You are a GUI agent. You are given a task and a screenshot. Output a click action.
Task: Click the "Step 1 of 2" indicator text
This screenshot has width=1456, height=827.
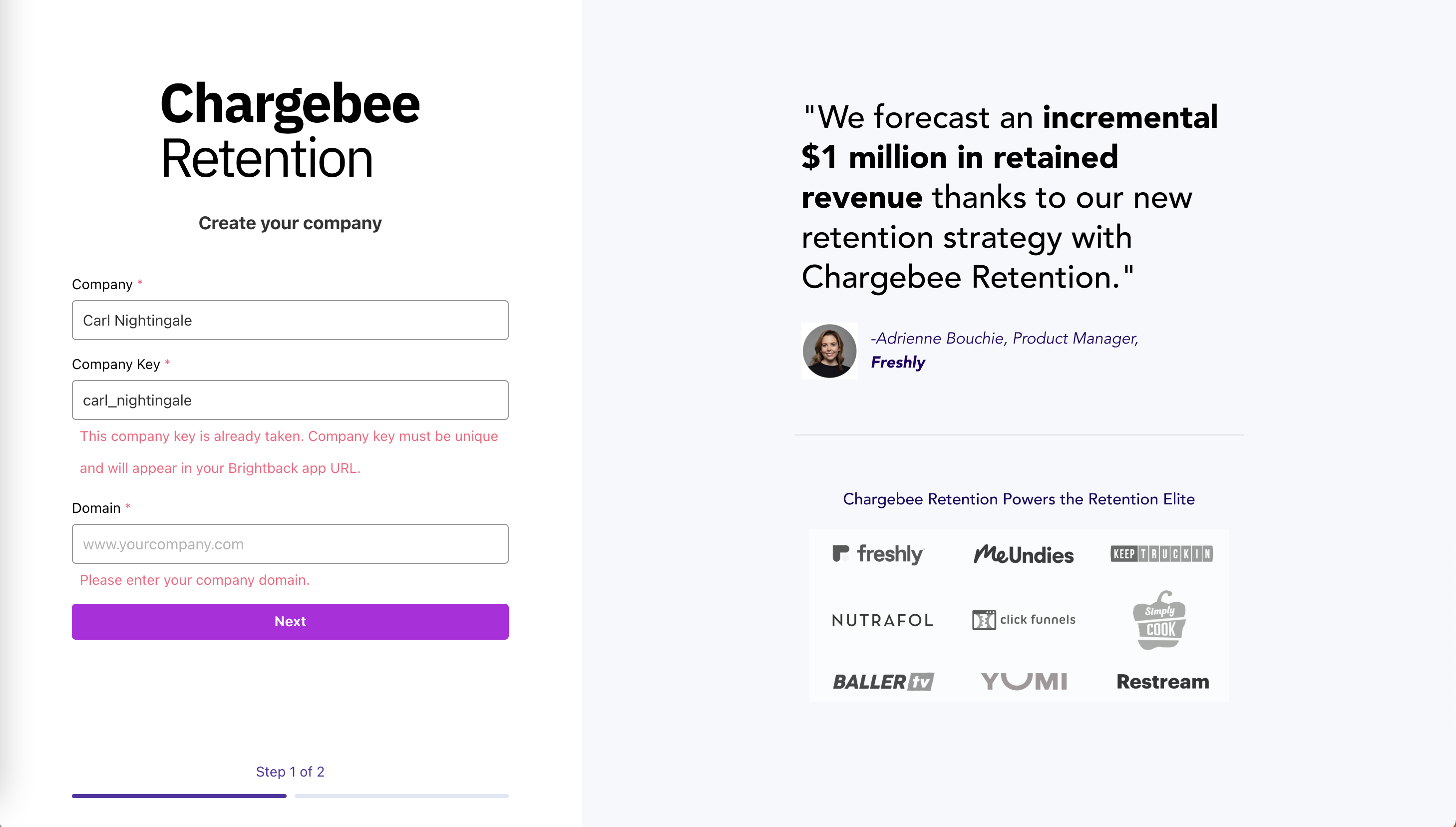pyautogui.click(x=290, y=772)
